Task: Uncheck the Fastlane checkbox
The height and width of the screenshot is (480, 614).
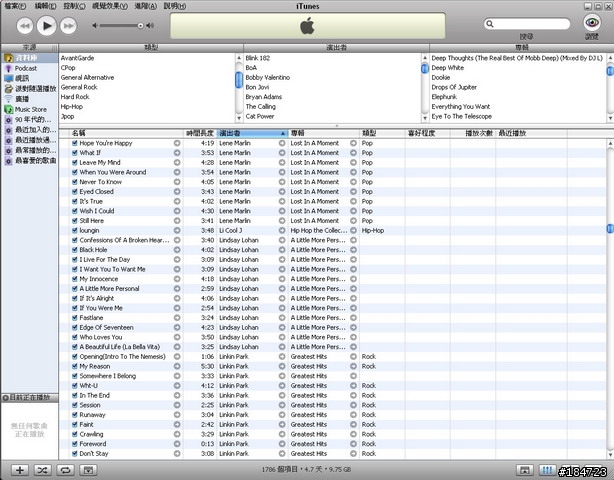Action: coord(74,318)
